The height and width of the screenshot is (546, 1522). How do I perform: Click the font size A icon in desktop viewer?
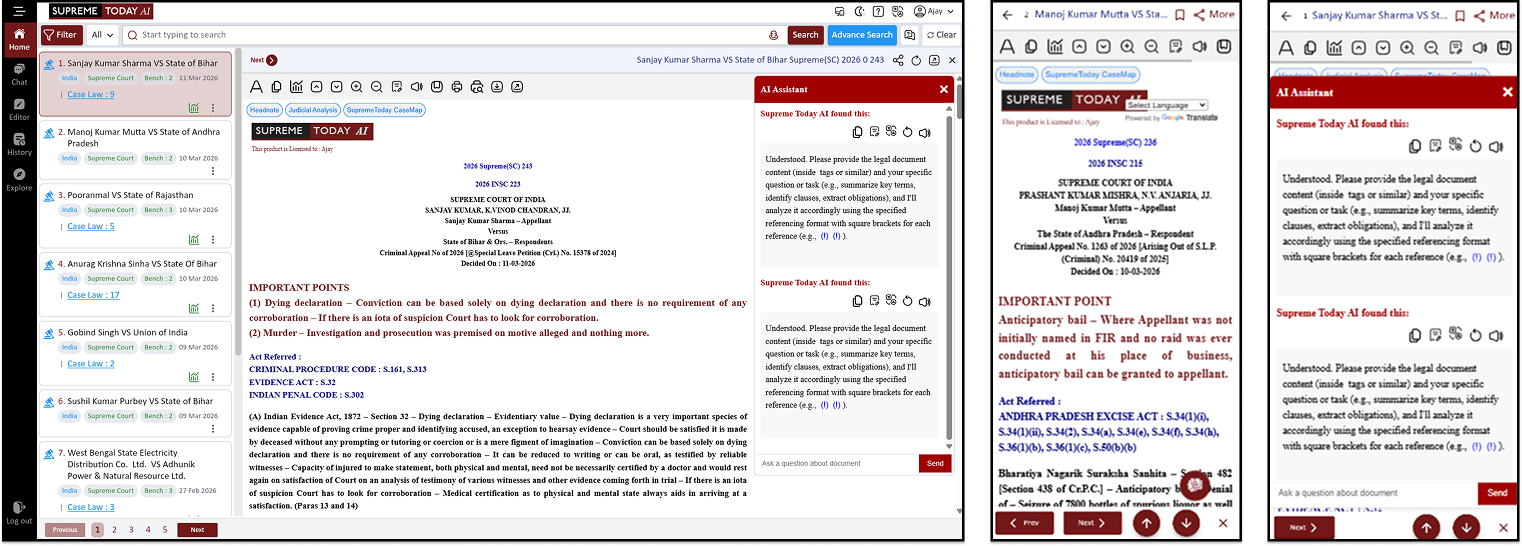point(257,87)
